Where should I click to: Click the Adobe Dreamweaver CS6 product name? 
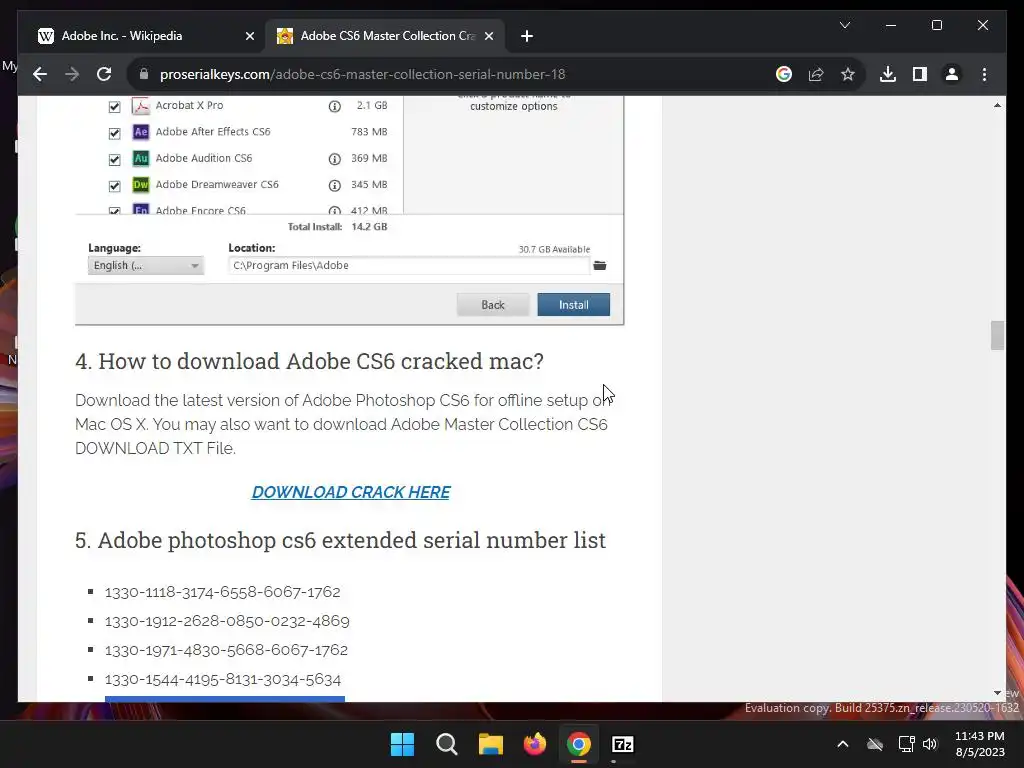click(217, 185)
